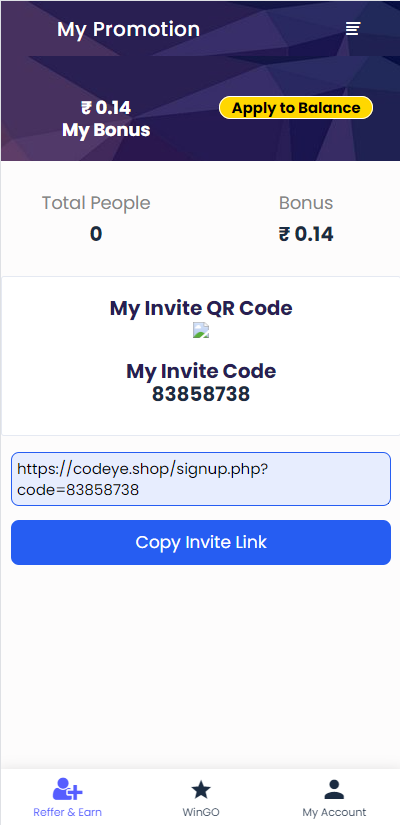Click the My Bonus label in header

pyautogui.click(x=106, y=130)
